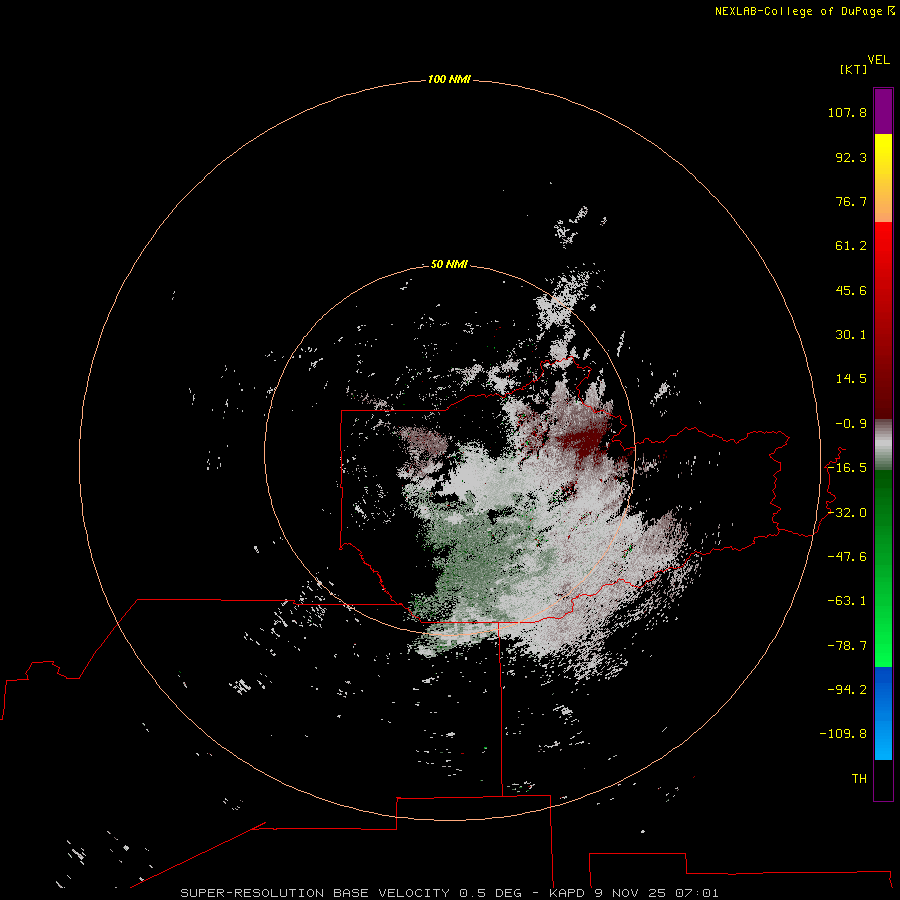Click the NEXLAB-College of DuPage credit text
The width and height of the screenshot is (900, 900).
(800, 11)
